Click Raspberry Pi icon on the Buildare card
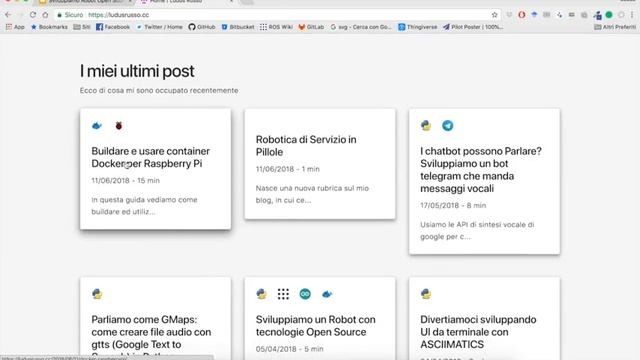The width and height of the screenshot is (640, 360). (x=119, y=126)
